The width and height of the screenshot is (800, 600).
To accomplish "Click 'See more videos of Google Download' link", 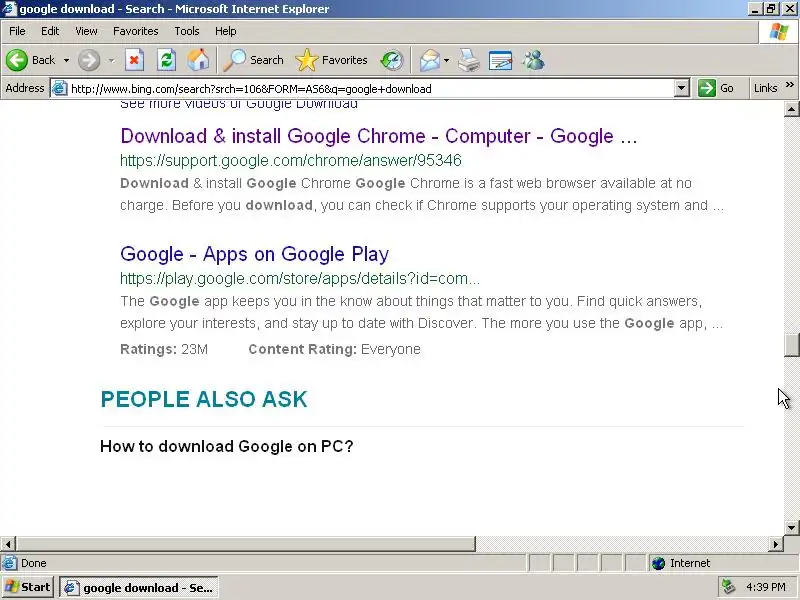I will pyautogui.click(x=239, y=105).
